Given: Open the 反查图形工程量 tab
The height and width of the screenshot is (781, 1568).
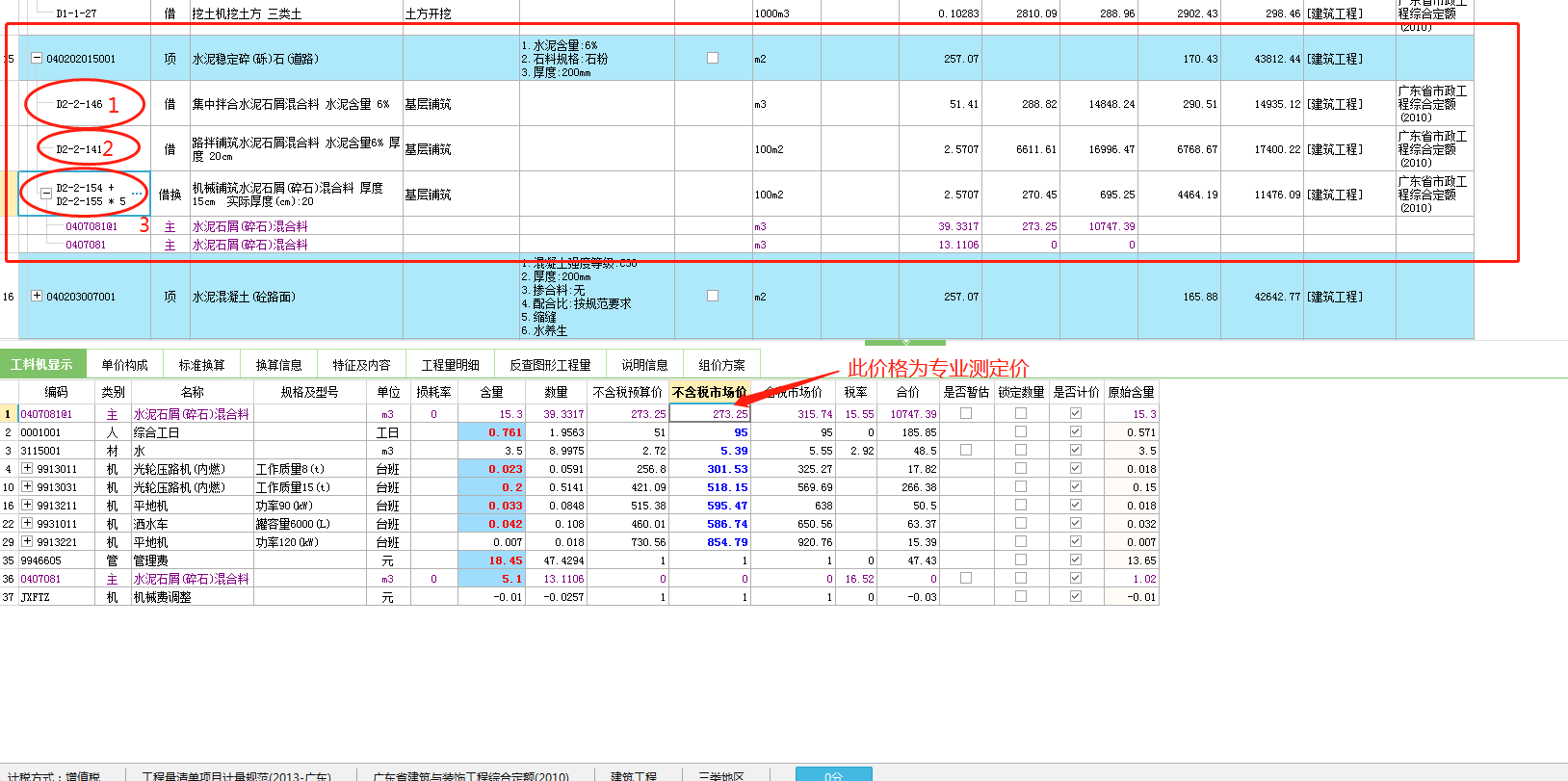Looking at the screenshot, I should click(x=550, y=364).
